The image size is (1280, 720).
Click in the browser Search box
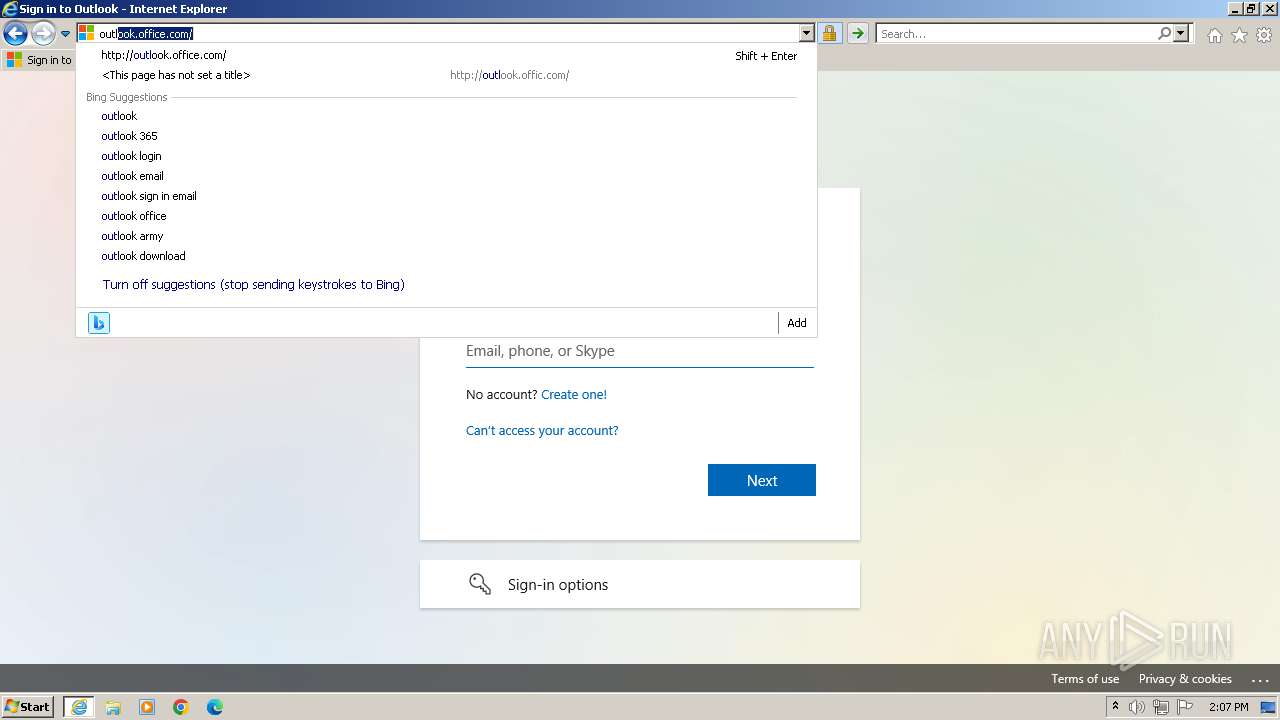(1015, 33)
